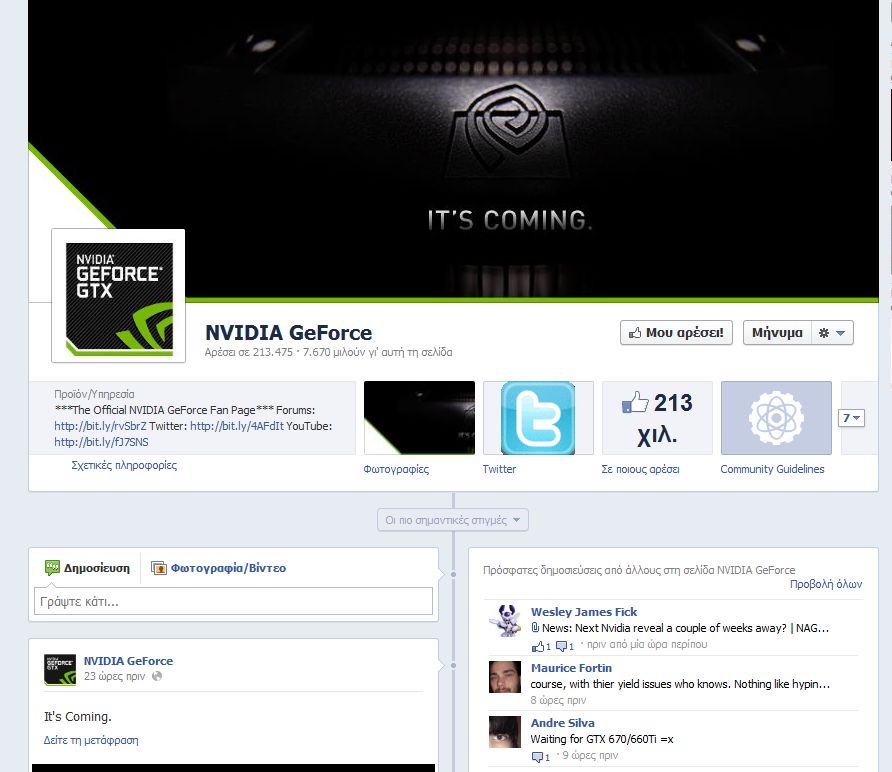892x772 pixels.
Task: Click Waiting for GTX 670/660Ti post text
Action: pos(602,739)
